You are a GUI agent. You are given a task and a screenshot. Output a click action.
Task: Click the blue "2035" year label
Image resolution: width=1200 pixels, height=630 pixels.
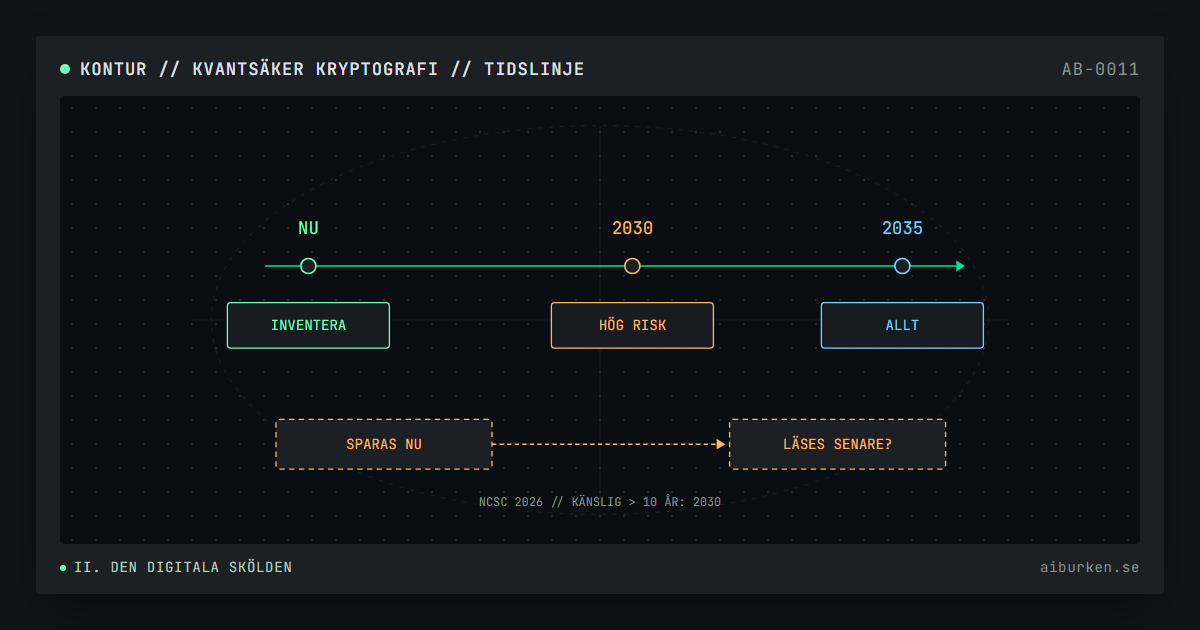tap(902, 228)
